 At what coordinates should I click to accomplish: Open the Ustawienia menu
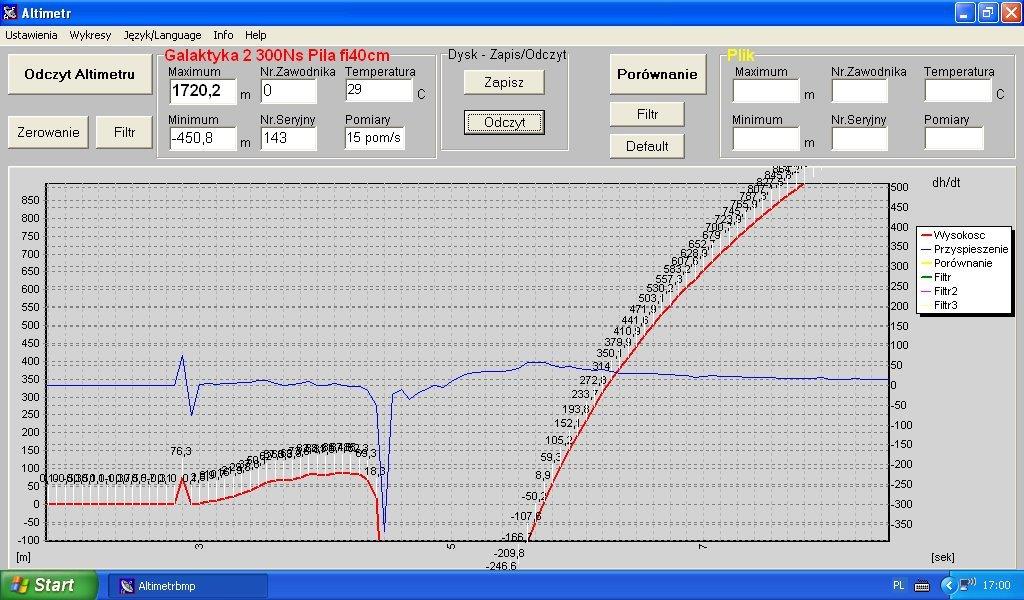31,35
